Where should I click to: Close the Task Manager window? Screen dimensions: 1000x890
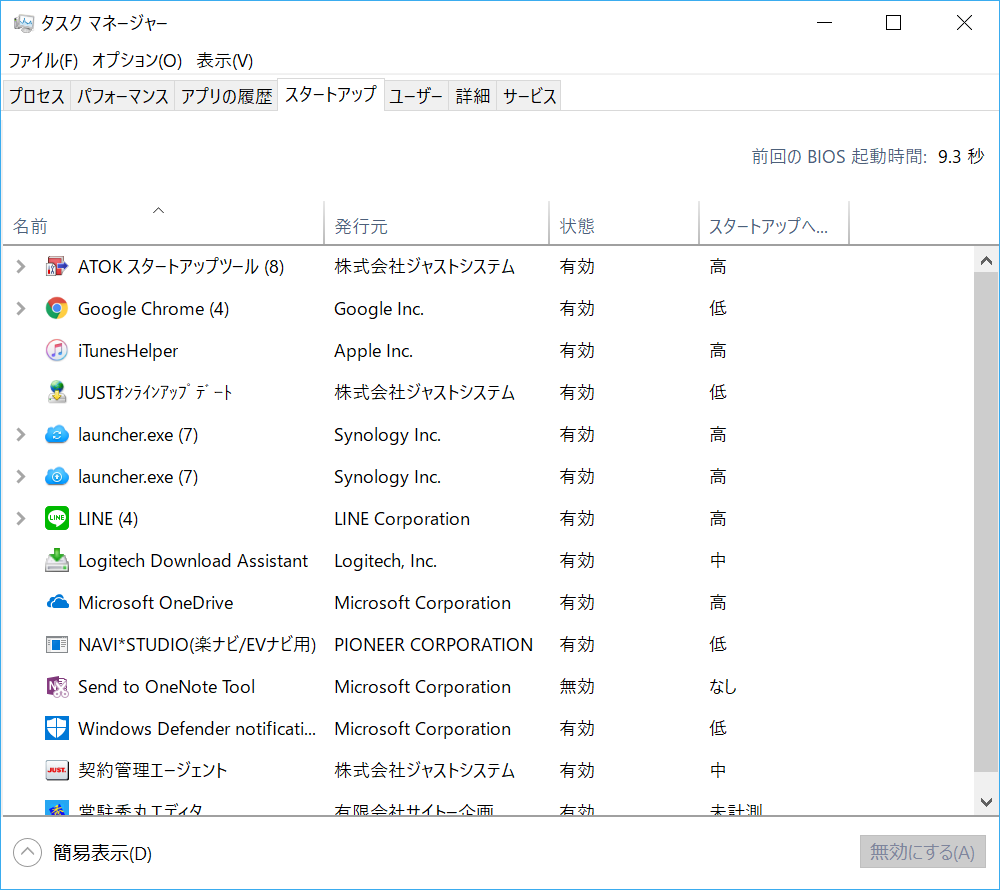964,23
